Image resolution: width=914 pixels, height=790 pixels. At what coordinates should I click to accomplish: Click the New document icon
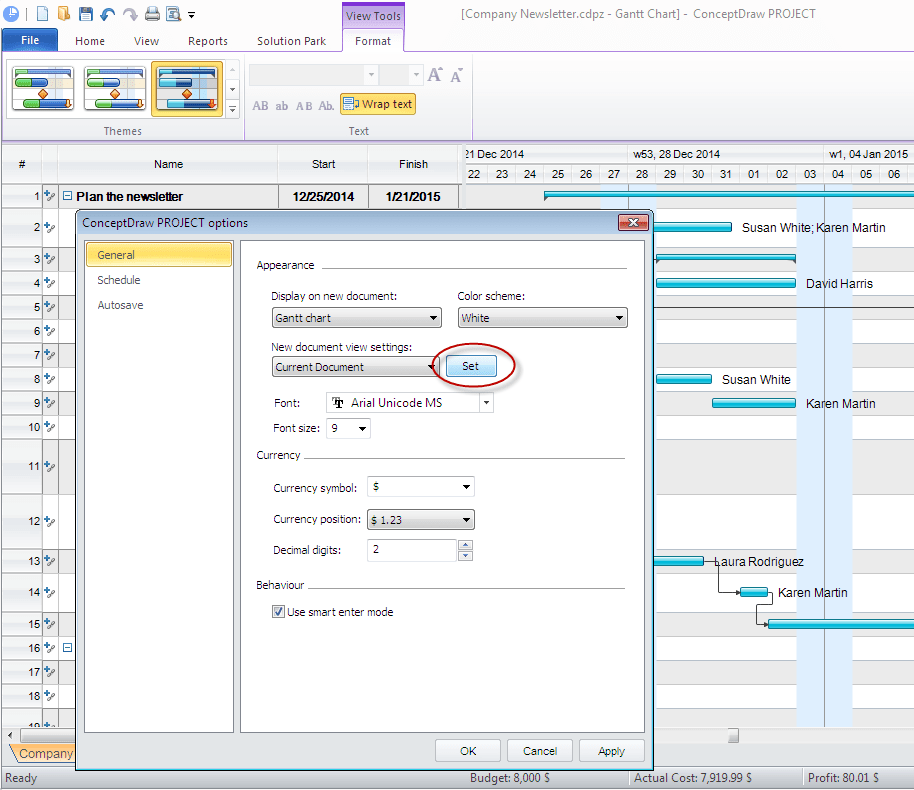pos(43,13)
